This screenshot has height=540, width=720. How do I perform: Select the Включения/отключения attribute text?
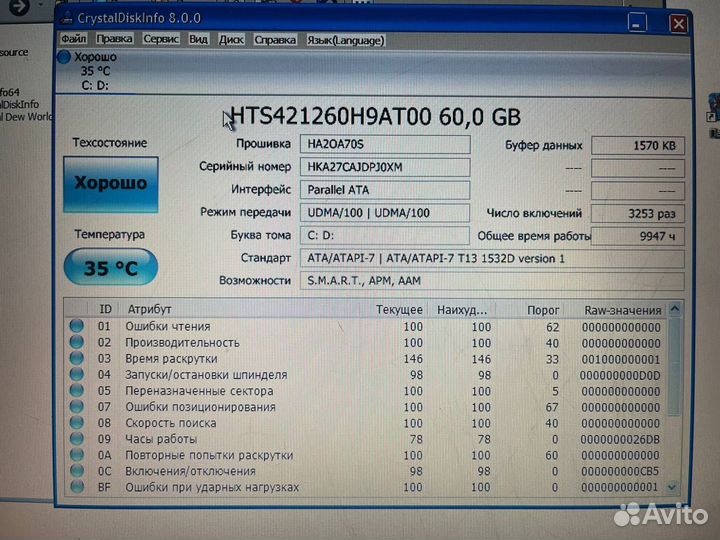click(190, 471)
